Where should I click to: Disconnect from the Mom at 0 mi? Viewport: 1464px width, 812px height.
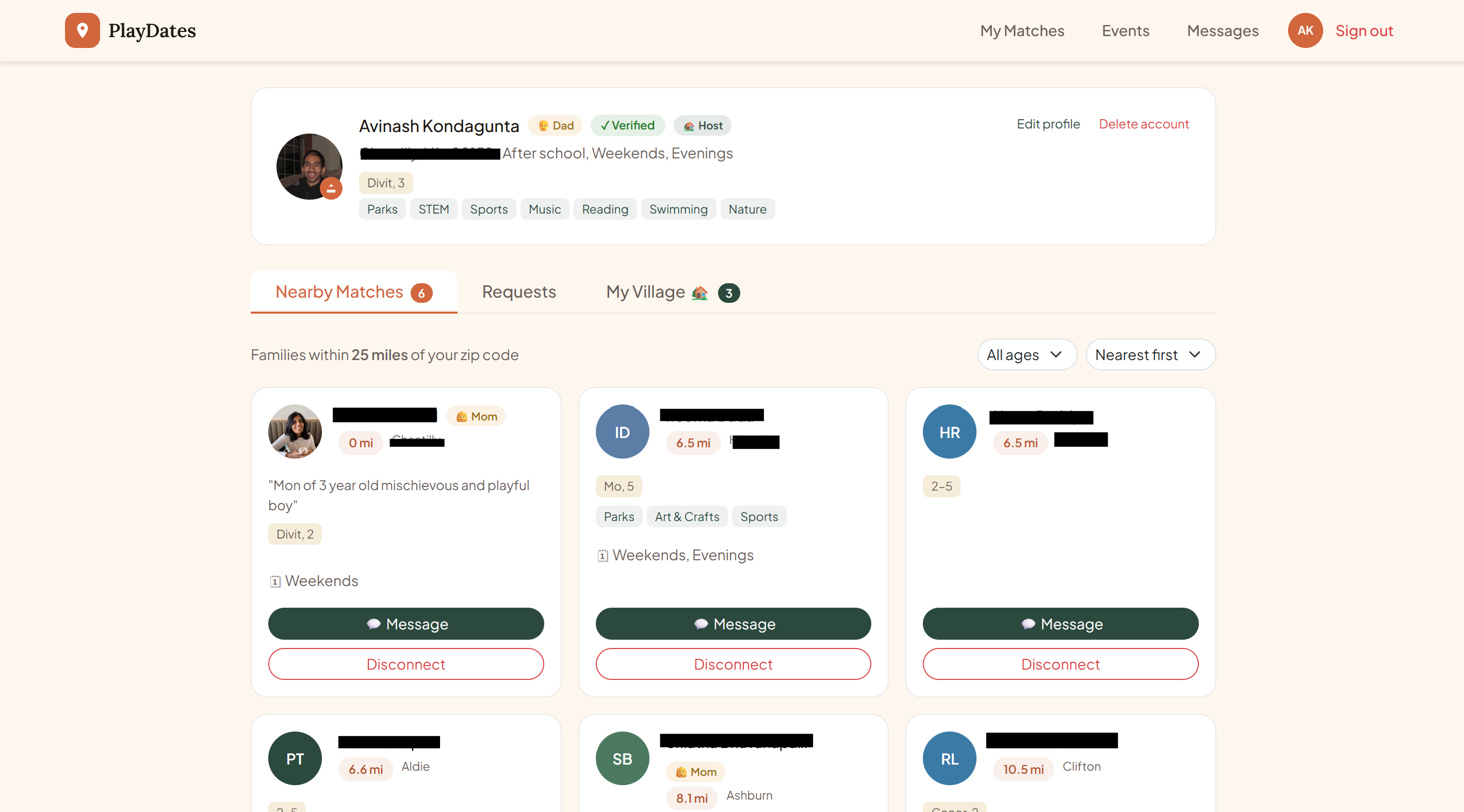point(406,664)
